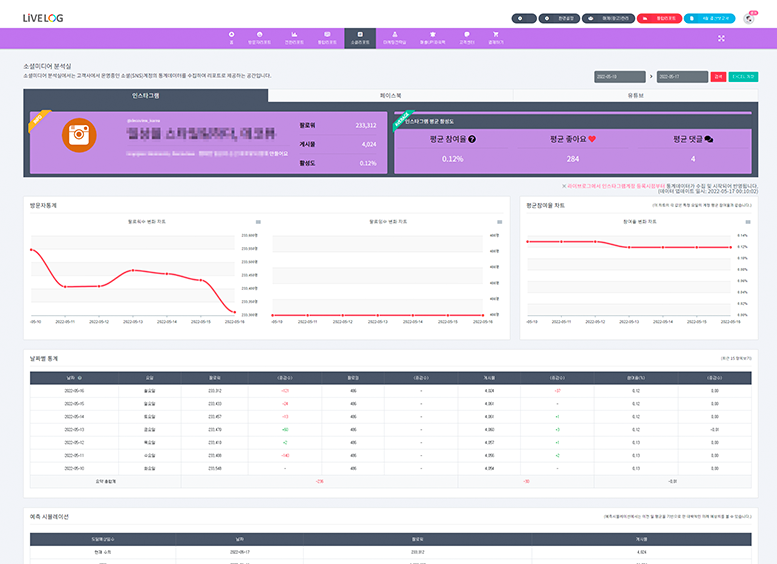Click the orange Instagram camera icon
The image size is (777, 564).
pyautogui.click(x=79, y=135)
